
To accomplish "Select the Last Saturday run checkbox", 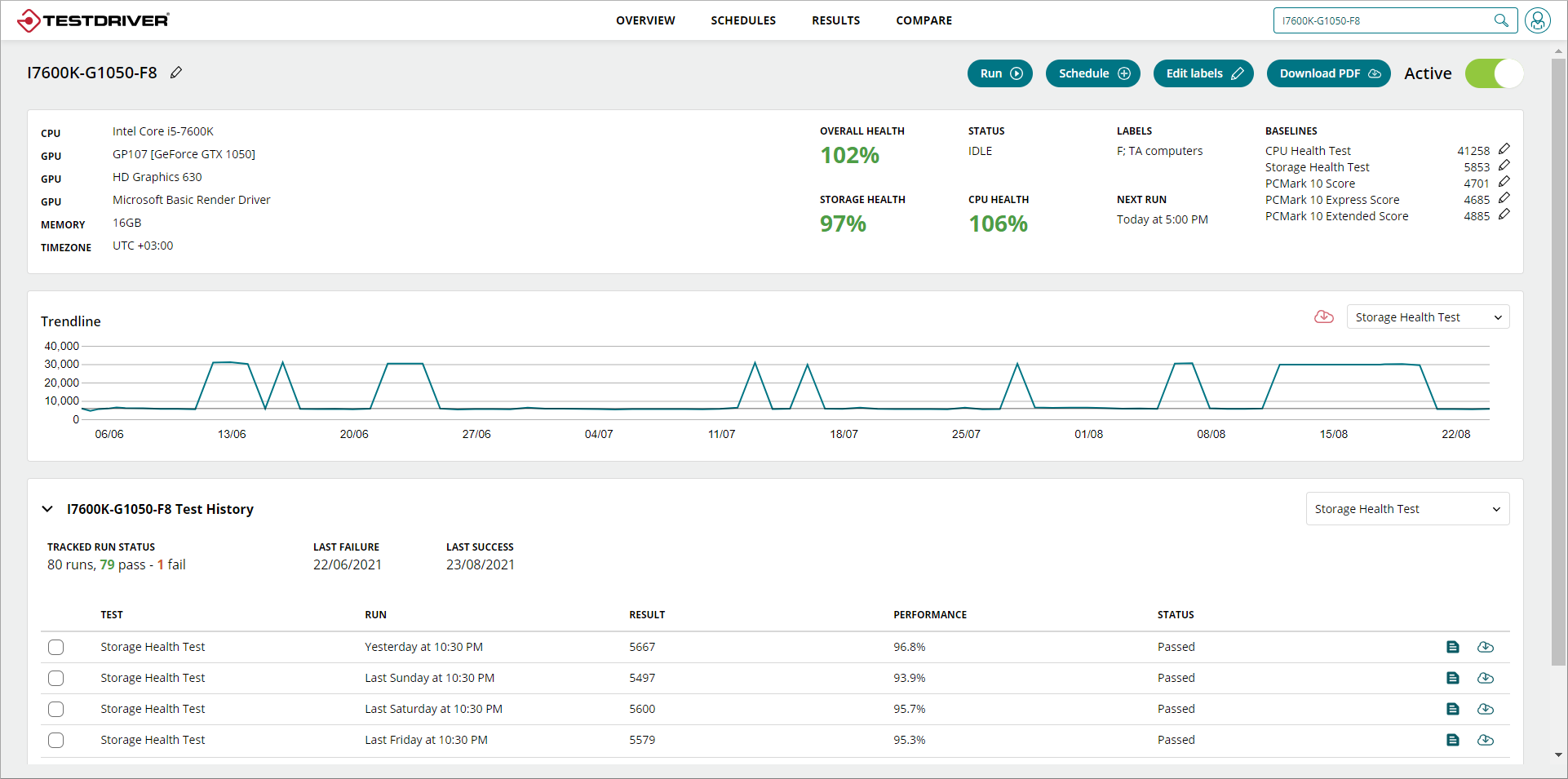I will click(55, 709).
